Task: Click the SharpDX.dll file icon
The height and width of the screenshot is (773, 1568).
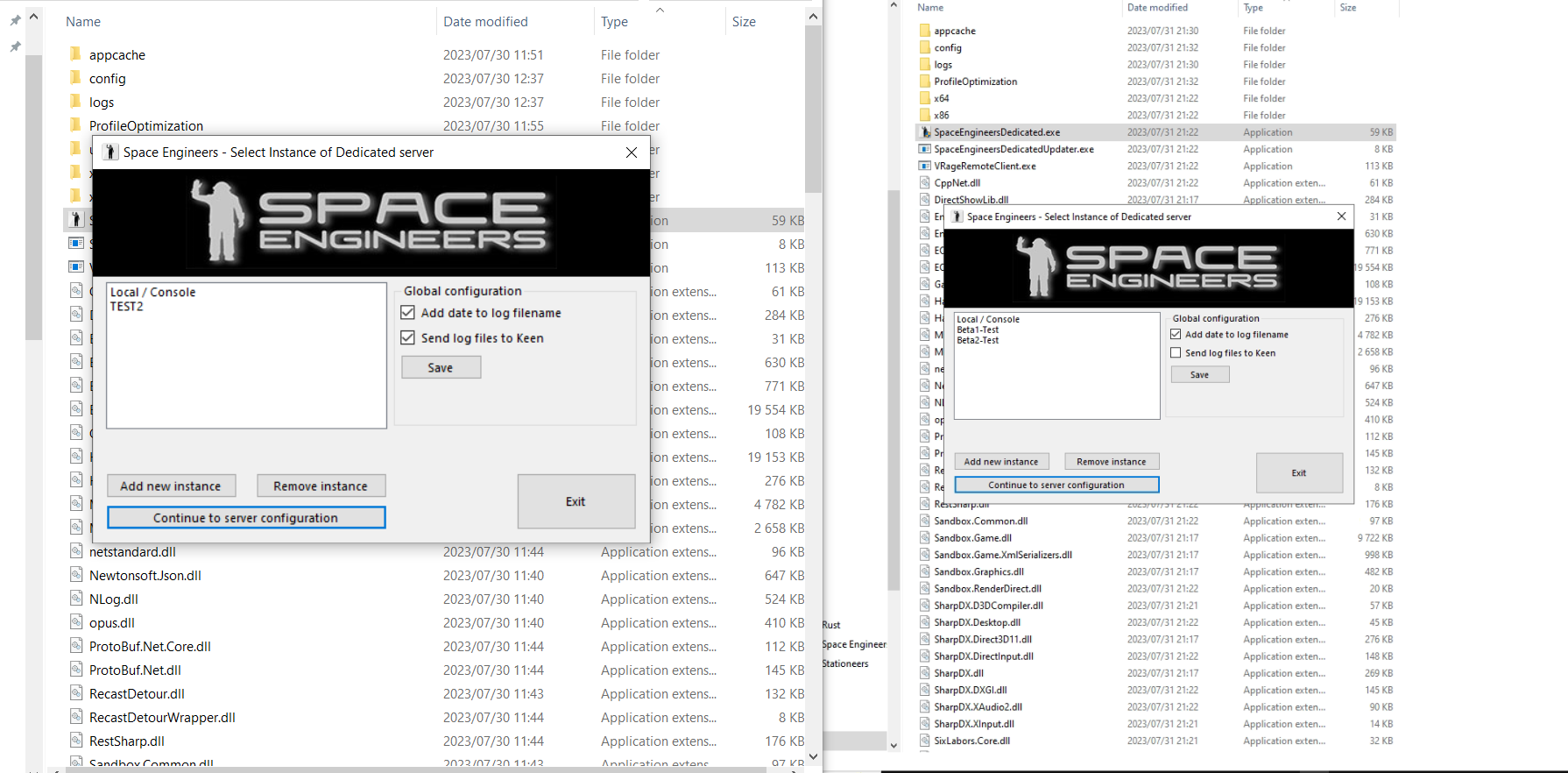Action: (924, 673)
